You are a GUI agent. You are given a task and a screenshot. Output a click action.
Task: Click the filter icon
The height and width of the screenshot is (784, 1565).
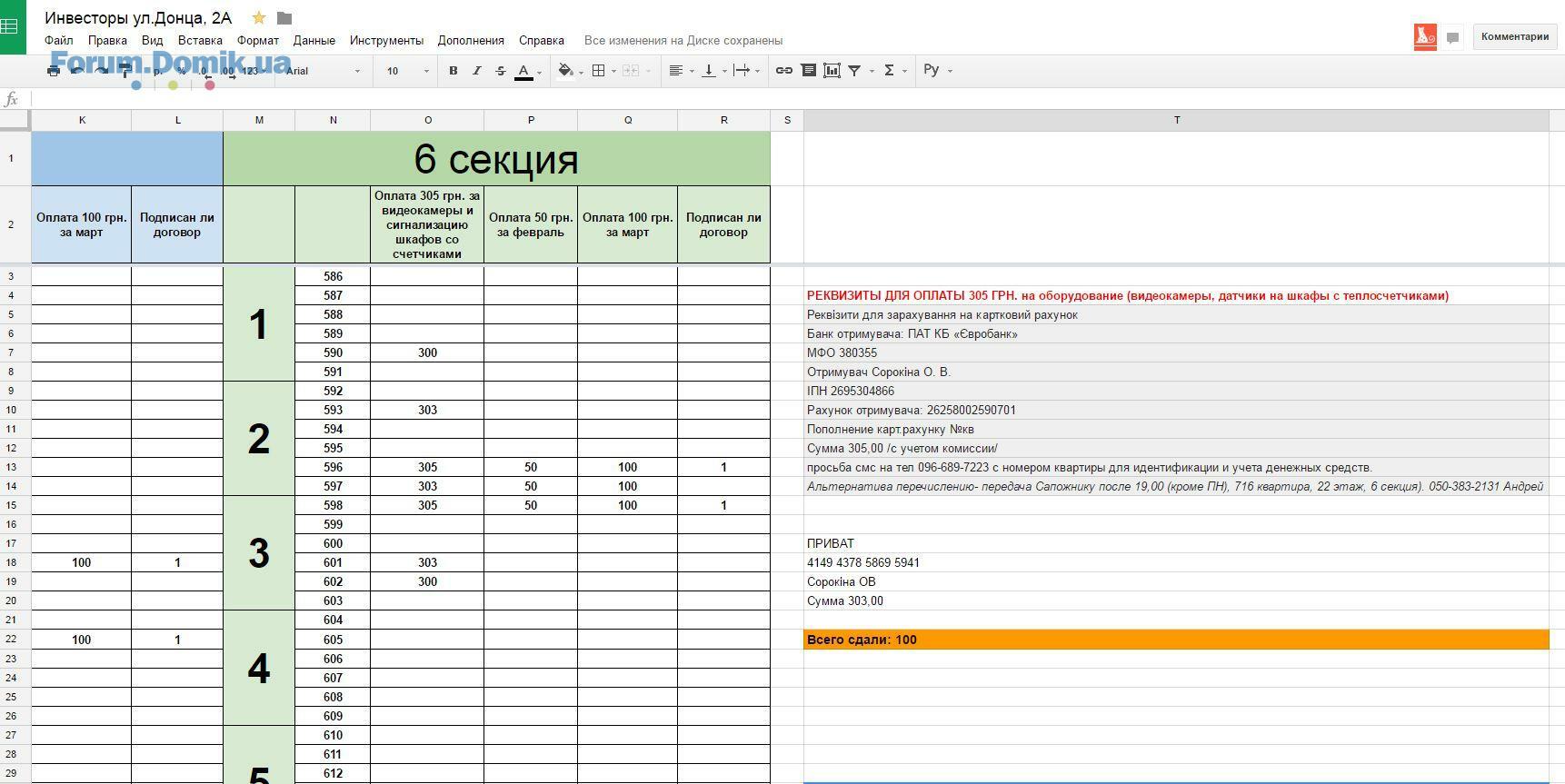(855, 71)
